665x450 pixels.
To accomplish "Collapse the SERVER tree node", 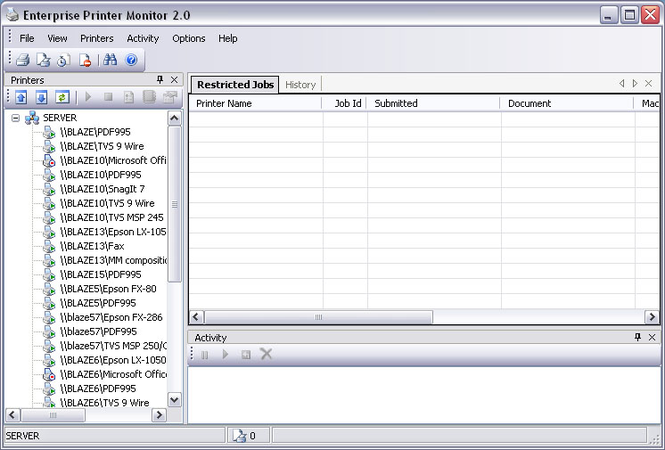I will (15, 118).
